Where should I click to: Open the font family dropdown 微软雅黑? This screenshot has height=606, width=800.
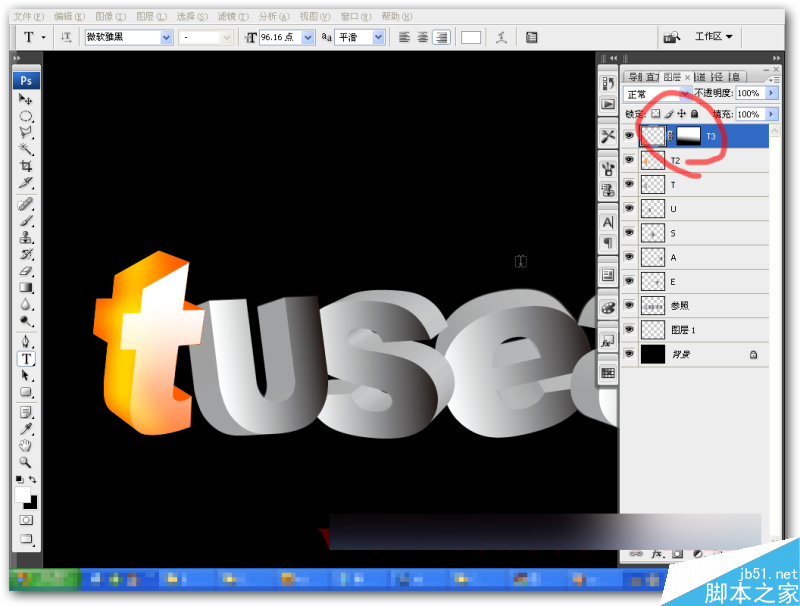tap(166, 37)
